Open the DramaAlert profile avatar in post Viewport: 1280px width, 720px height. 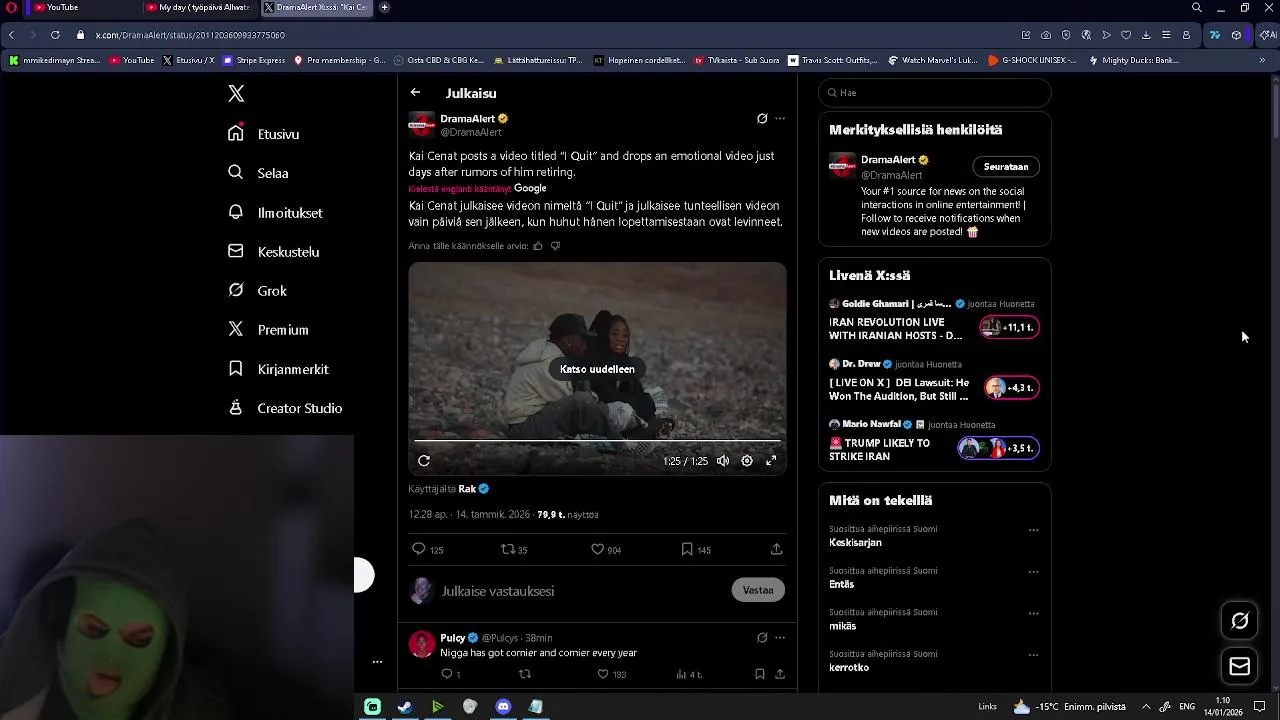(x=422, y=125)
